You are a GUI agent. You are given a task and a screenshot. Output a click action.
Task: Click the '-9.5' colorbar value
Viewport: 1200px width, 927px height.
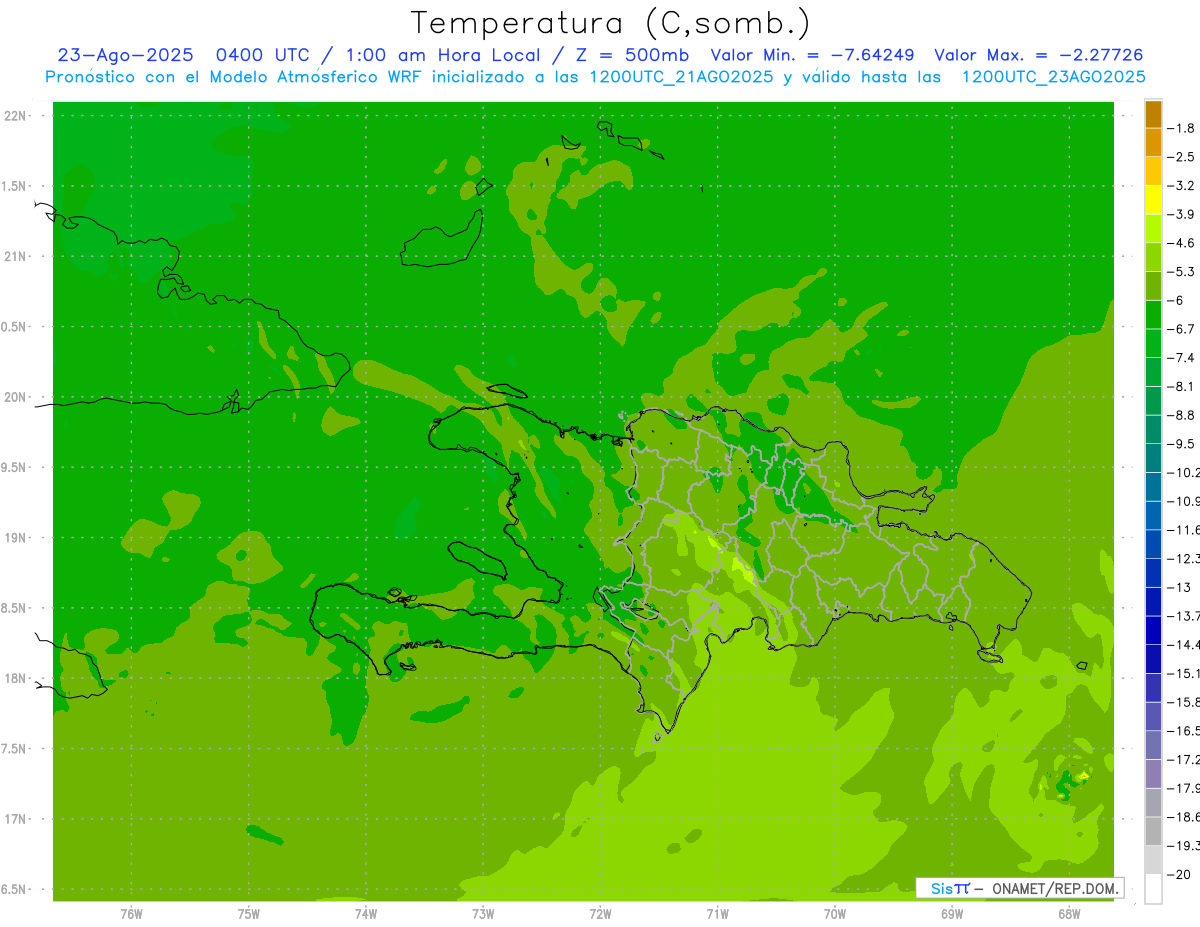(1181, 444)
